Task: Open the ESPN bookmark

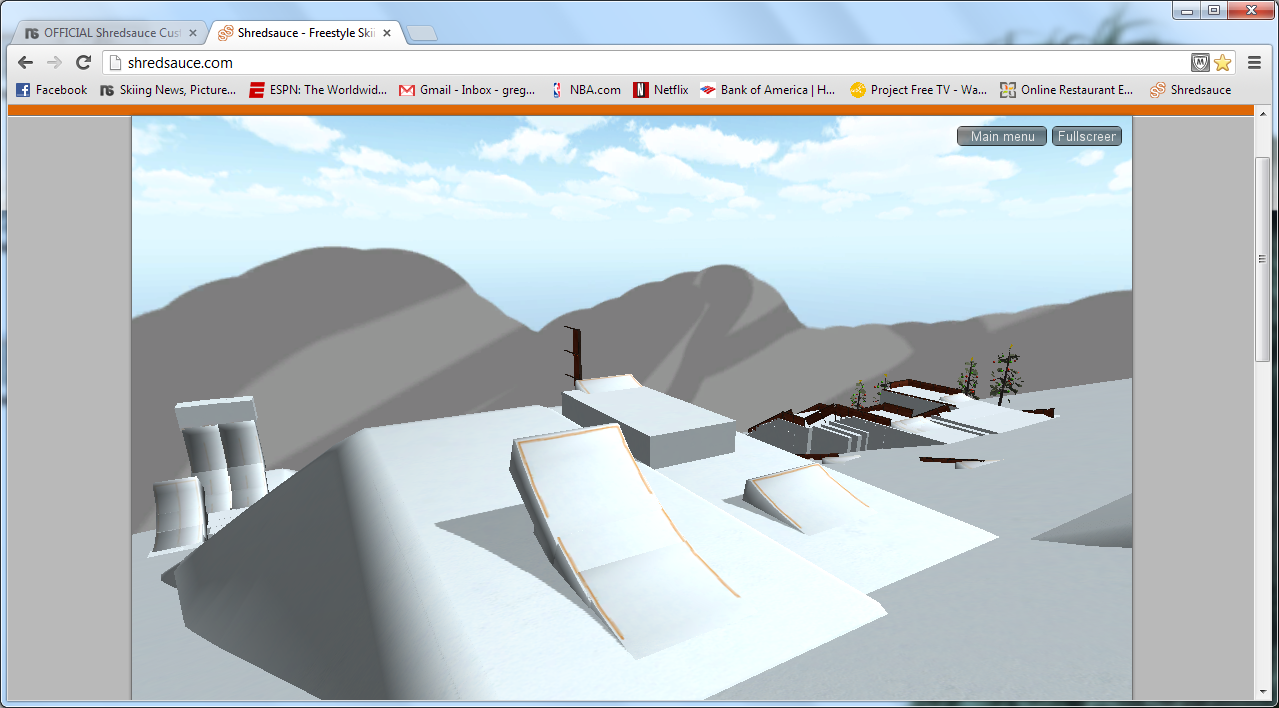Action: click(318, 90)
